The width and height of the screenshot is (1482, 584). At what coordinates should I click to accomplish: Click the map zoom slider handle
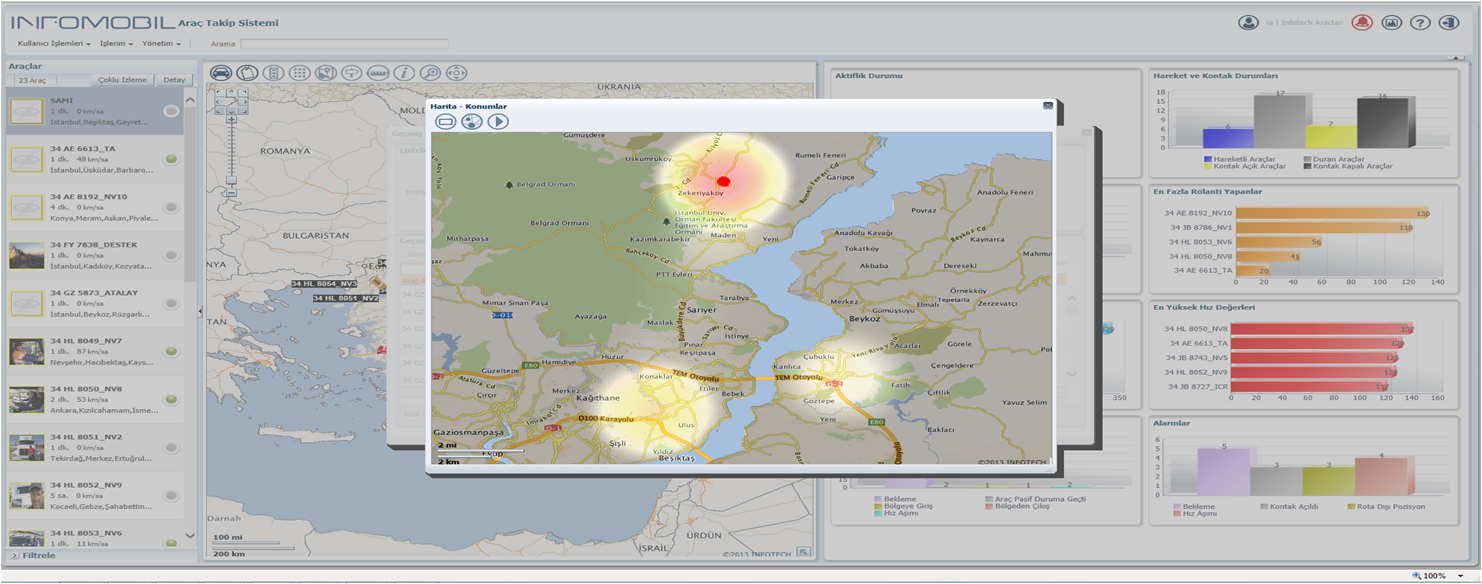point(231,181)
